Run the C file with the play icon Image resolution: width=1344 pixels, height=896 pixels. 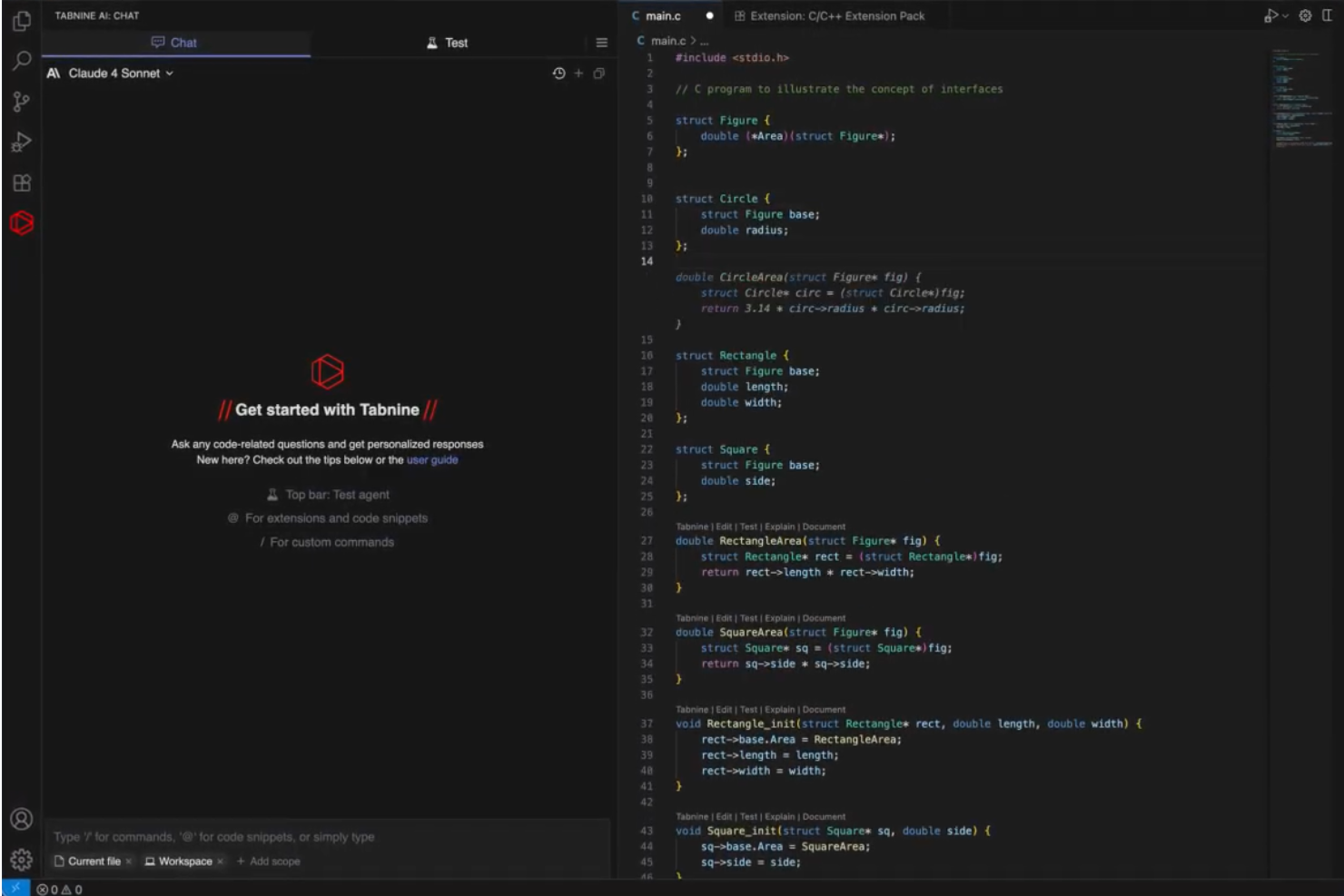(1271, 15)
